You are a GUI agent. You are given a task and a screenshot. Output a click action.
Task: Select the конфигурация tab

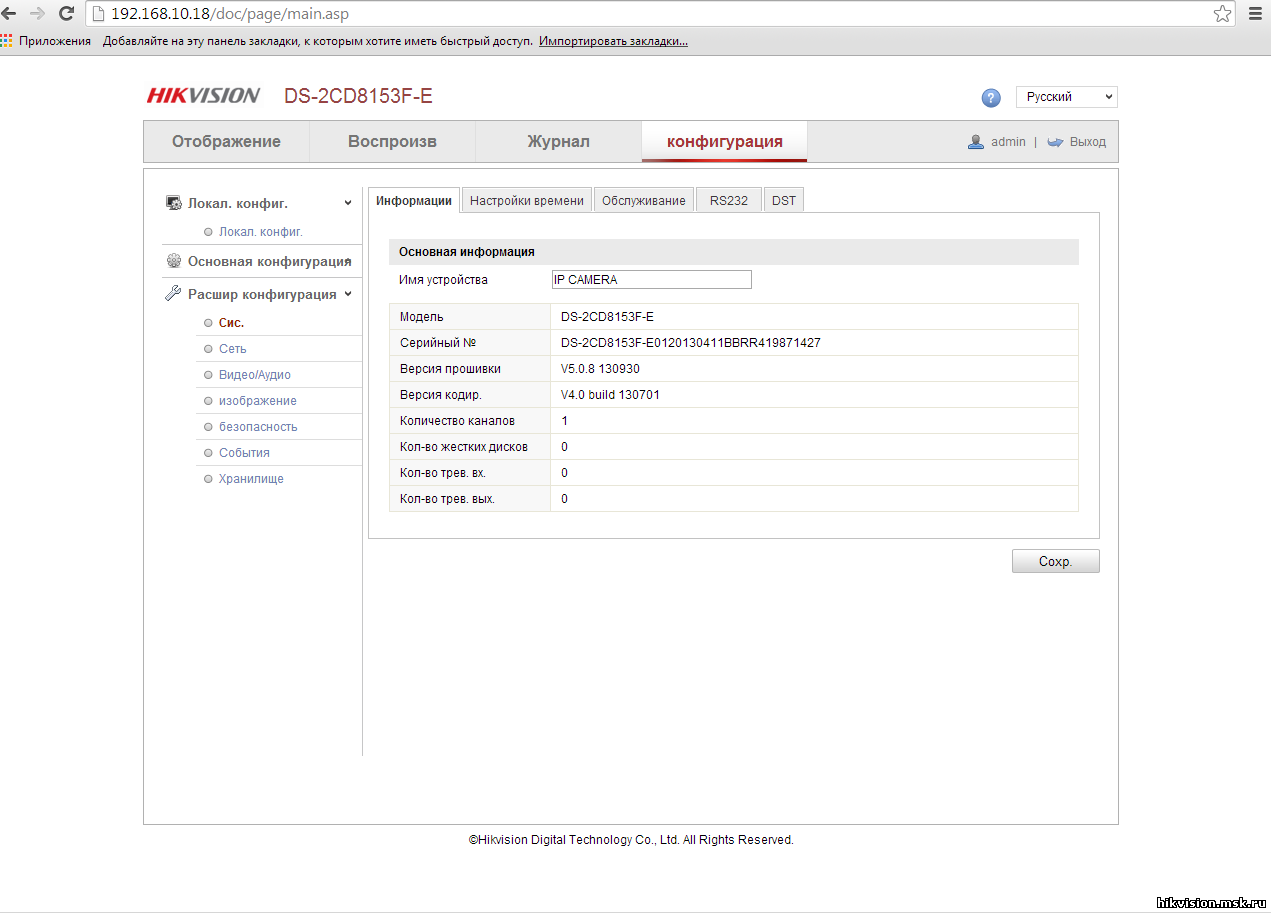coord(724,141)
